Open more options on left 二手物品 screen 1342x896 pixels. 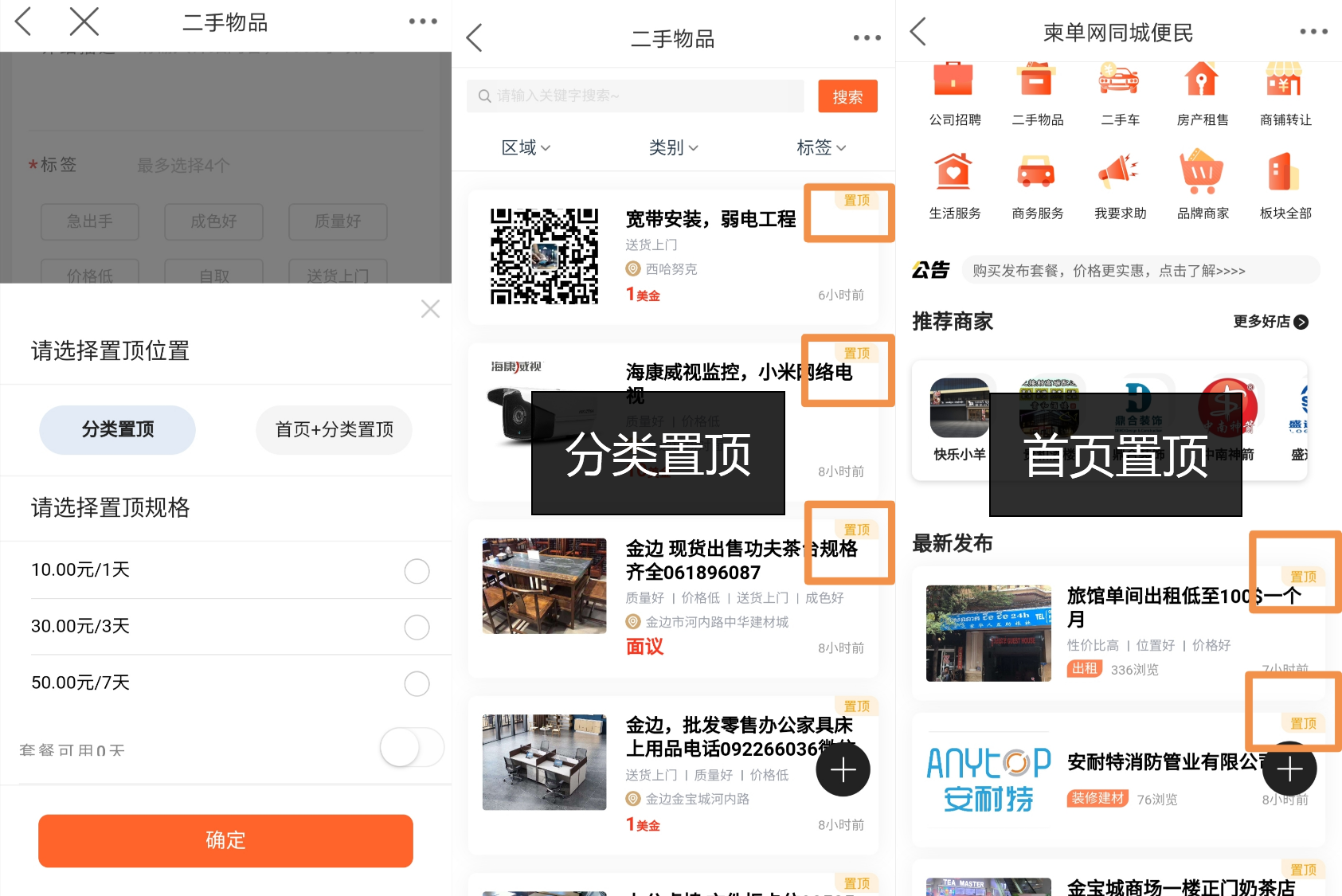[423, 22]
